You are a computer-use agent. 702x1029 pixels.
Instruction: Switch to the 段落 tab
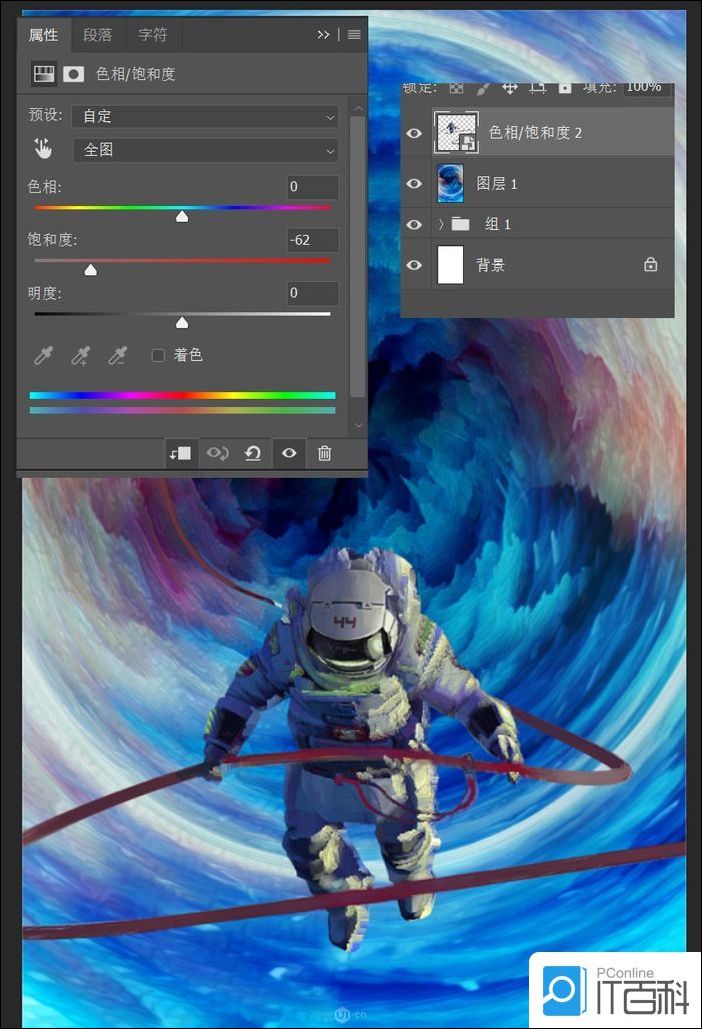(98, 35)
